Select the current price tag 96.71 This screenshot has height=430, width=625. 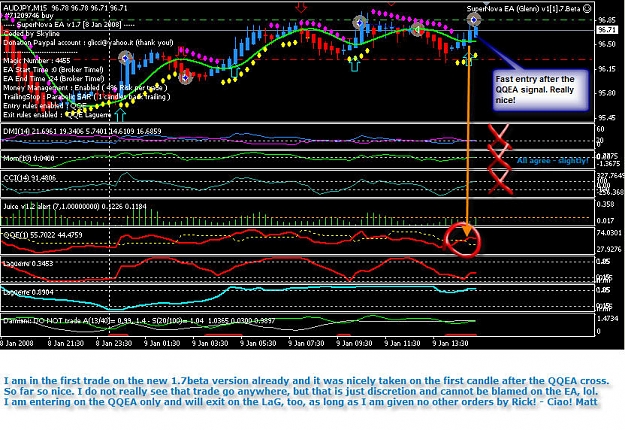[x=607, y=30]
